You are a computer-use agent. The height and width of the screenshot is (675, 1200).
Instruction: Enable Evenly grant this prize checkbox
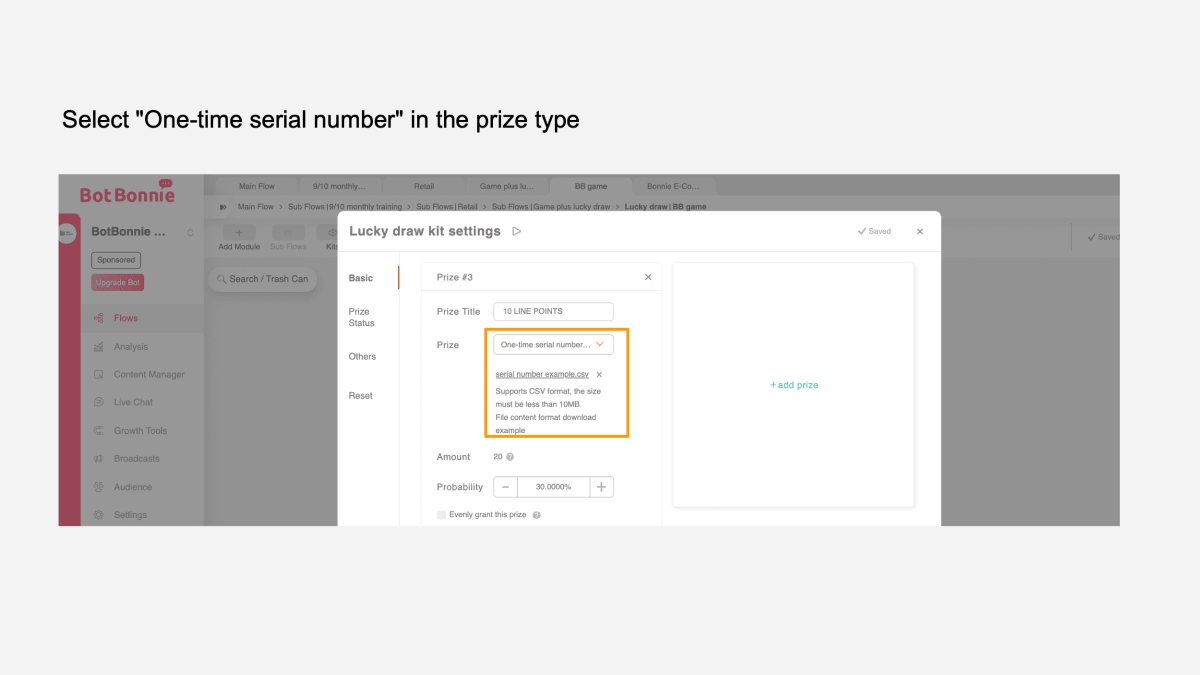coord(442,515)
